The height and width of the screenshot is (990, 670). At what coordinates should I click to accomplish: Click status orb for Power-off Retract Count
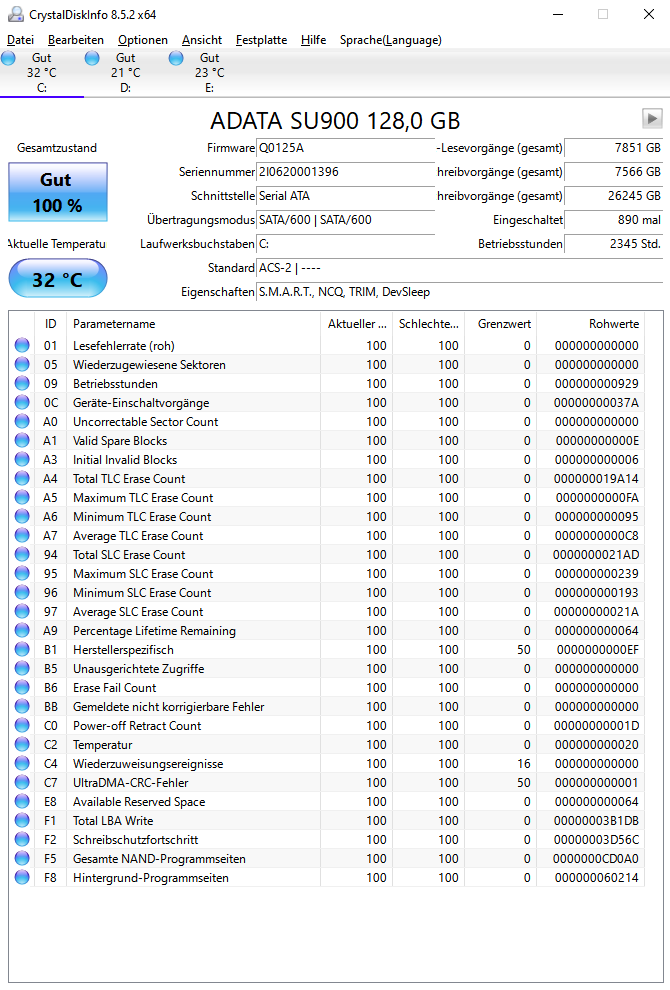(22, 725)
